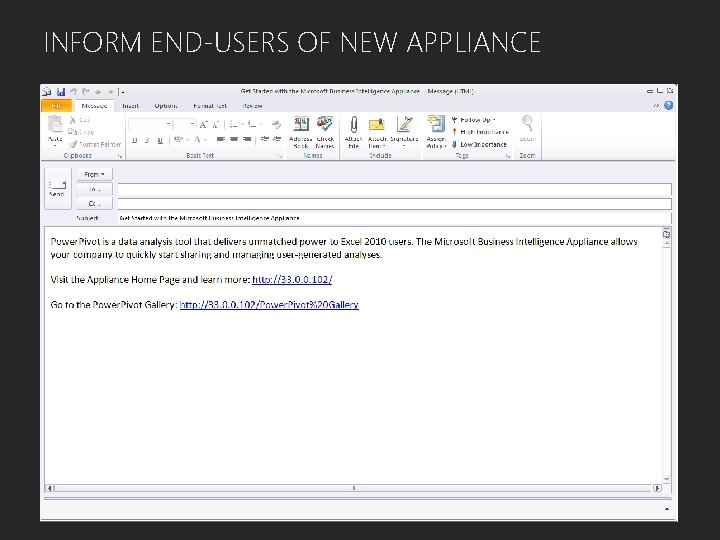Open the Follow Up flag dropdown
The height and width of the screenshot is (540, 720).
pos(474,120)
